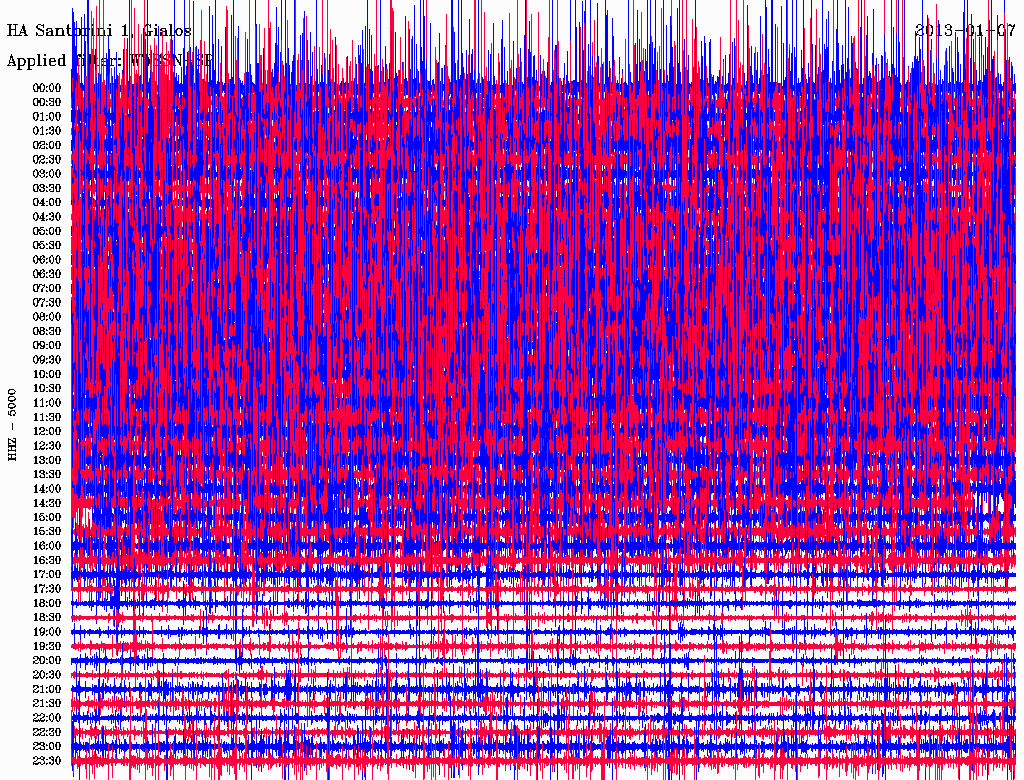Select the '00:30' time label
Image resolution: width=1024 pixels, height=780 pixels.
[47, 103]
